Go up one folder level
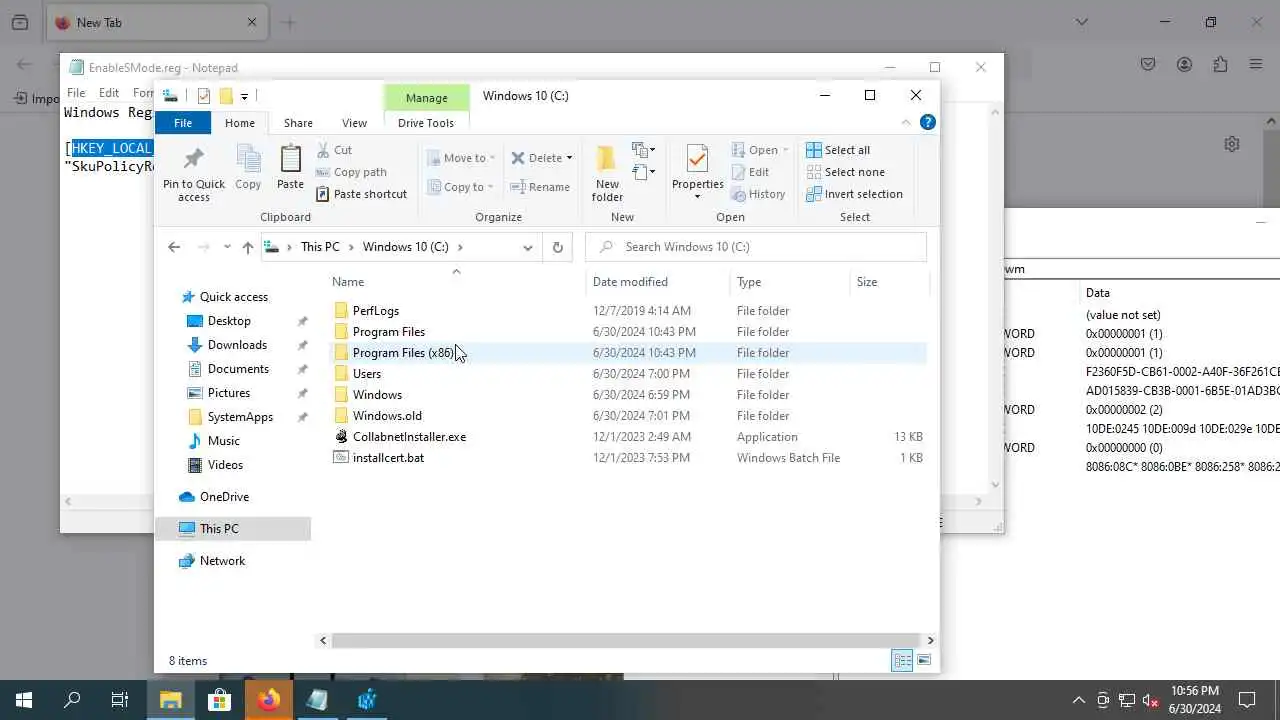This screenshot has height=720, width=1280. pos(248,247)
